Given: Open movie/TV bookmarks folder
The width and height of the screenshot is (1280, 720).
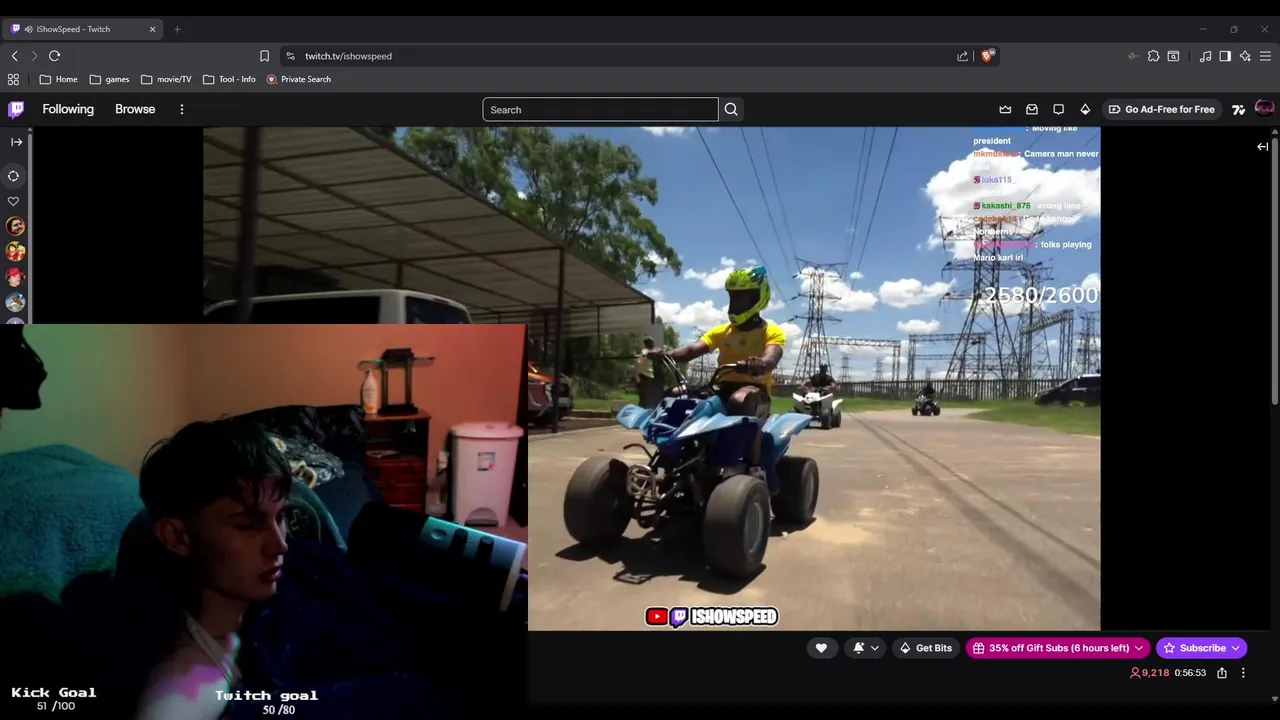Looking at the screenshot, I should (166, 79).
